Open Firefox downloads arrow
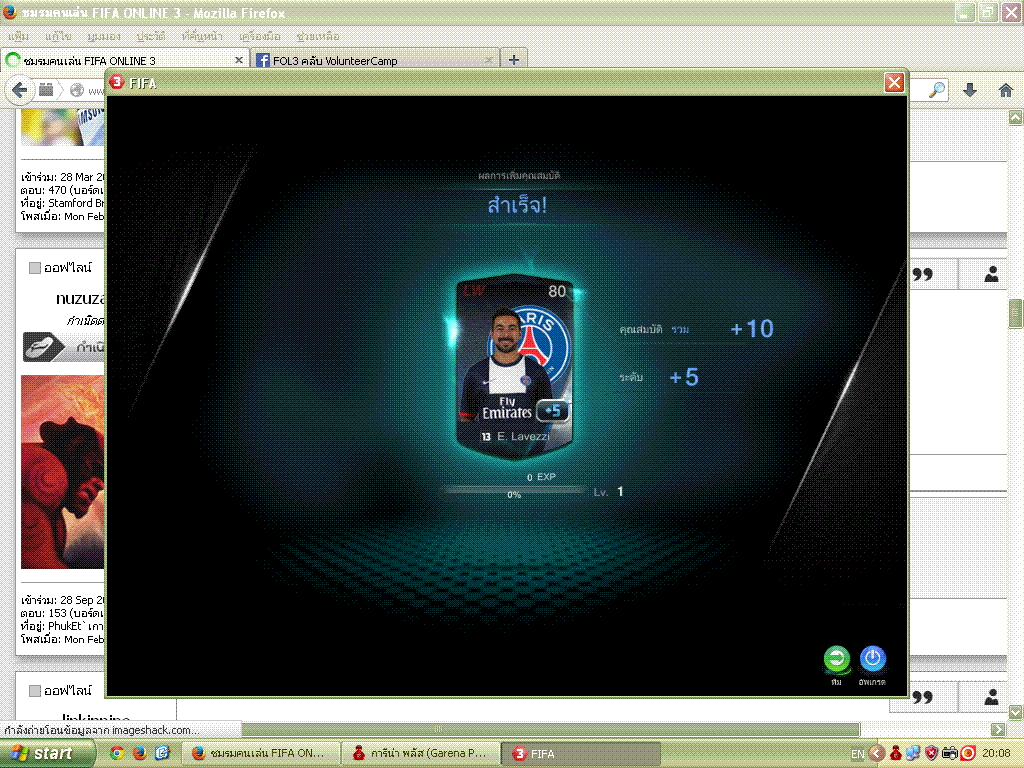 pos(970,90)
